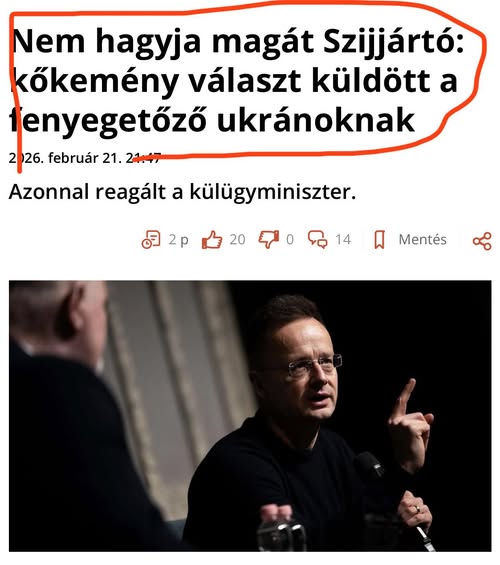
Task: Click the share icon
Action: (x=482, y=241)
